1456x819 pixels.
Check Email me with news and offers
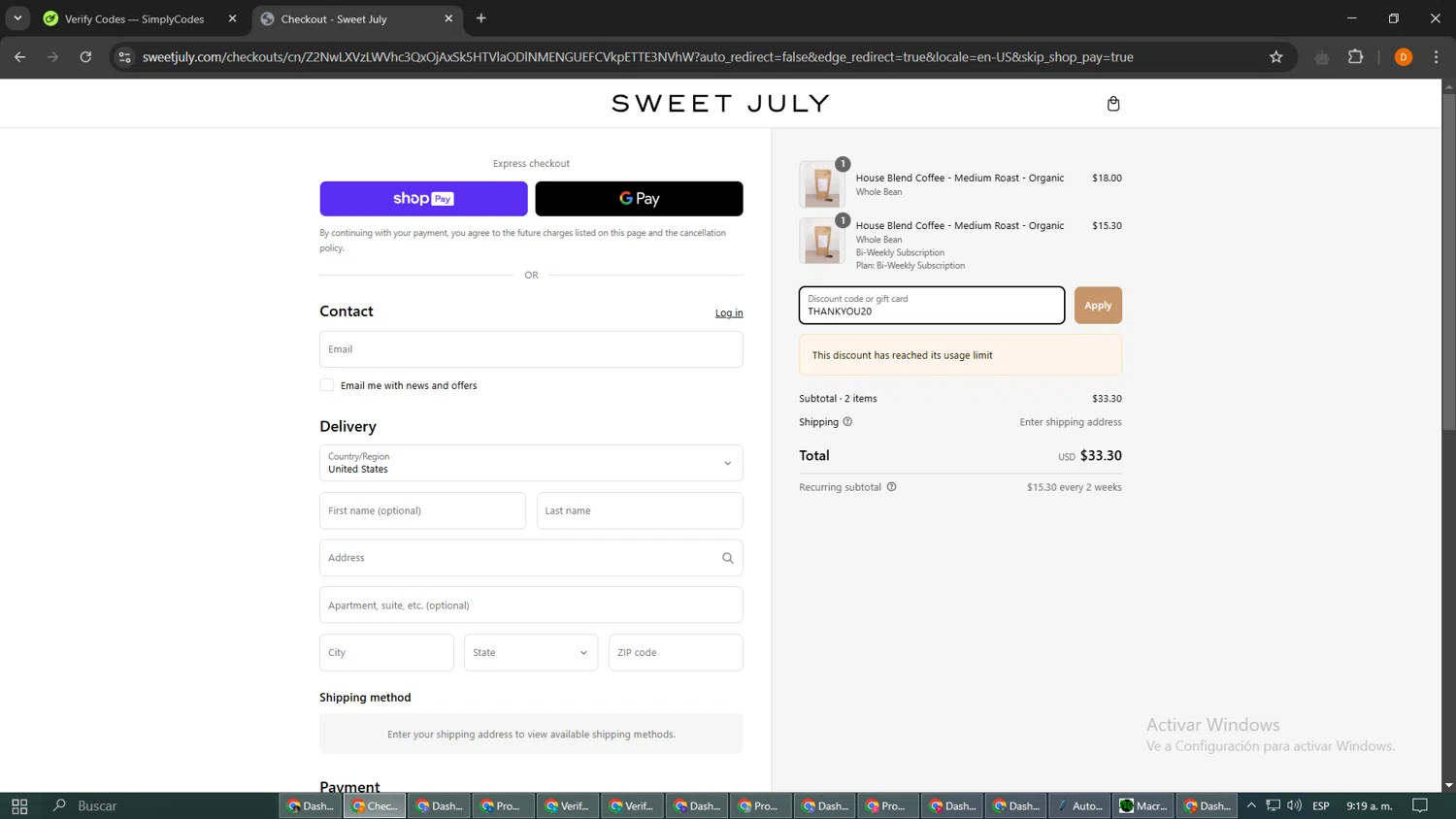pyautogui.click(x=327, y=385)
